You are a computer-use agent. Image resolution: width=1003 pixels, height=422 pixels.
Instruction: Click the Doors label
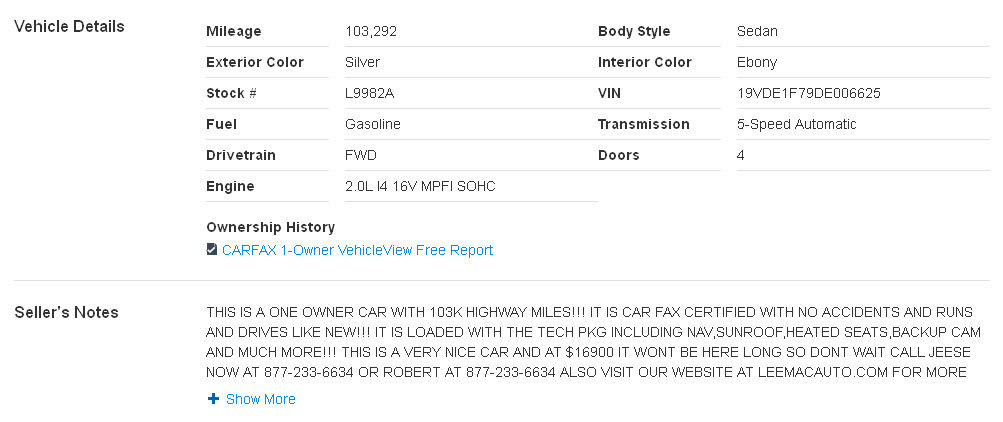(x=618, y=155)
